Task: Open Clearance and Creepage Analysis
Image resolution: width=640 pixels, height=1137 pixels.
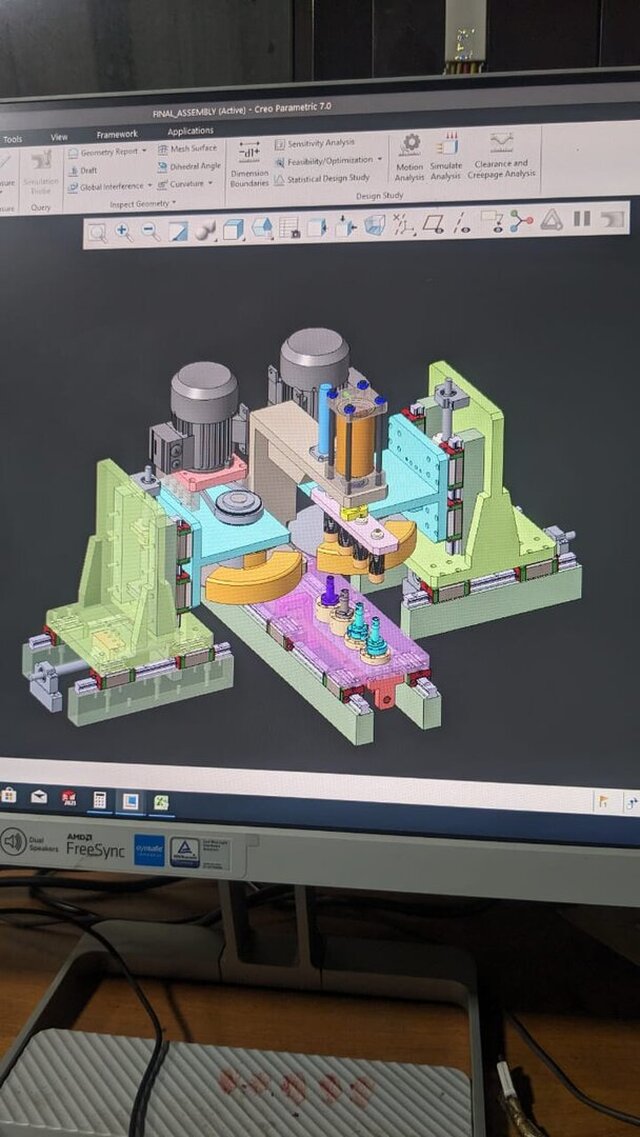Action: 502,154
